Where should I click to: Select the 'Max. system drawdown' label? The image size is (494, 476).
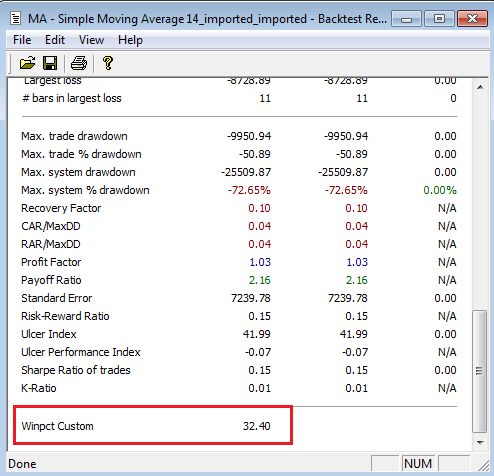[78, 172]
